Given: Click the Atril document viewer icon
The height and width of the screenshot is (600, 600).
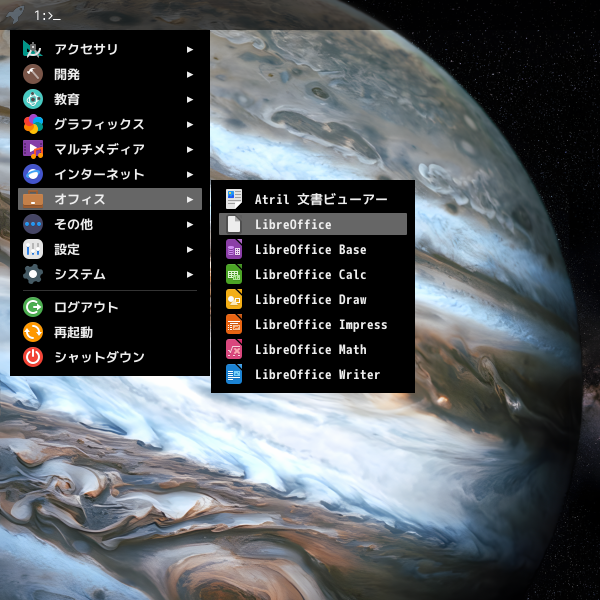Looking at the screenshot, I should 234,199.
